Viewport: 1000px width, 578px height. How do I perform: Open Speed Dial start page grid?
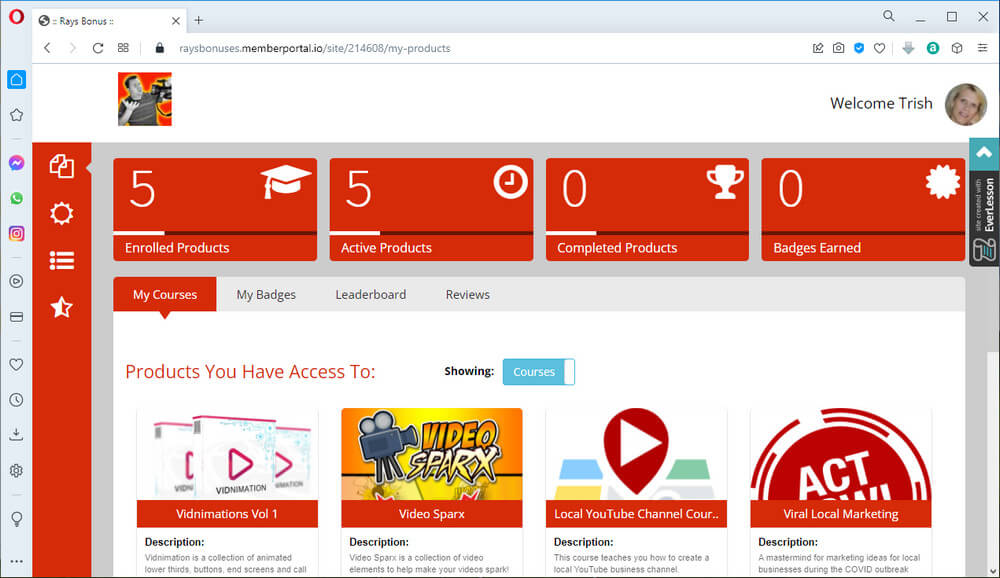click(x=123, y=48)
